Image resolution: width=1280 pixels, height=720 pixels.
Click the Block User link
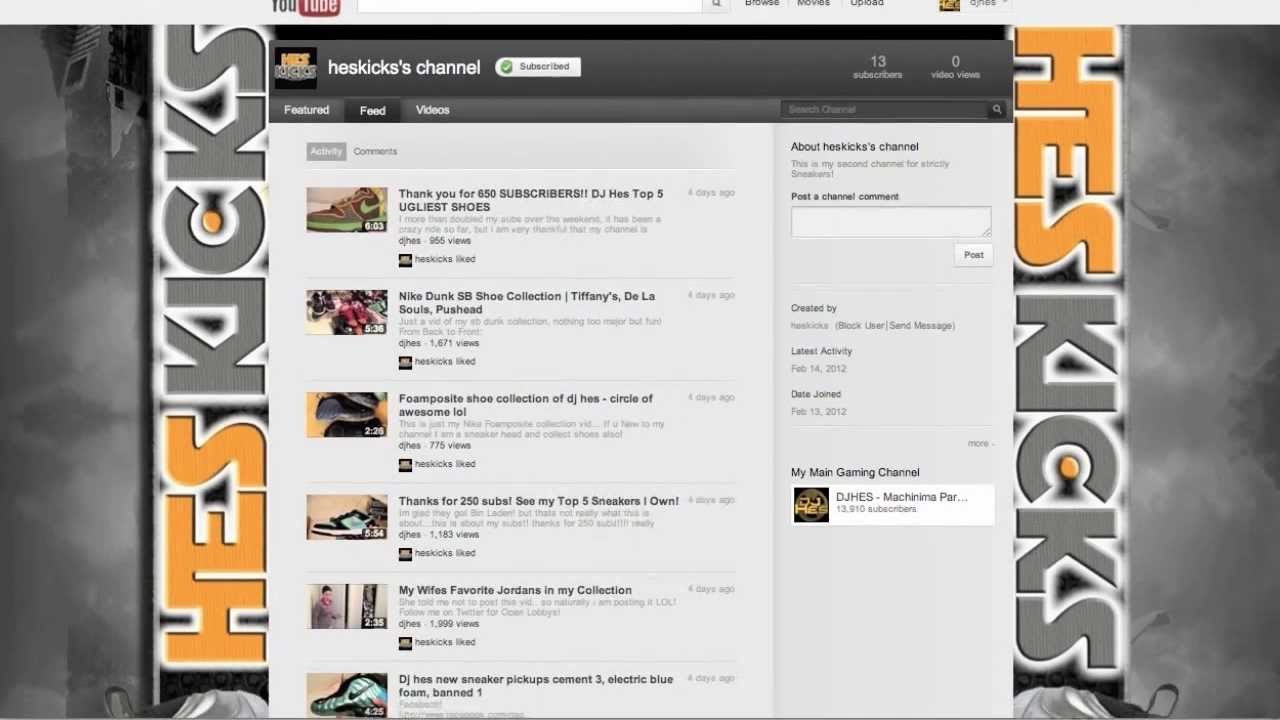[860, 326]
